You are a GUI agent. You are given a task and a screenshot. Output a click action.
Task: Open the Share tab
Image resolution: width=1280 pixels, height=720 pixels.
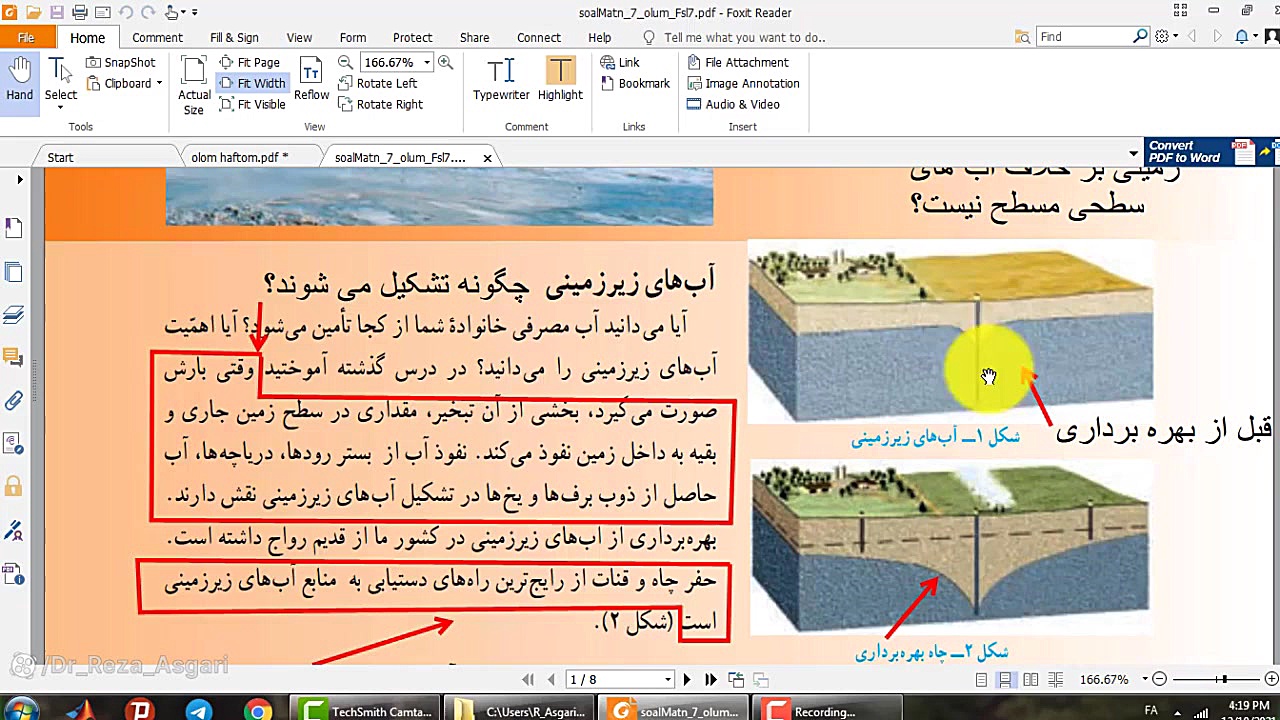474,37
